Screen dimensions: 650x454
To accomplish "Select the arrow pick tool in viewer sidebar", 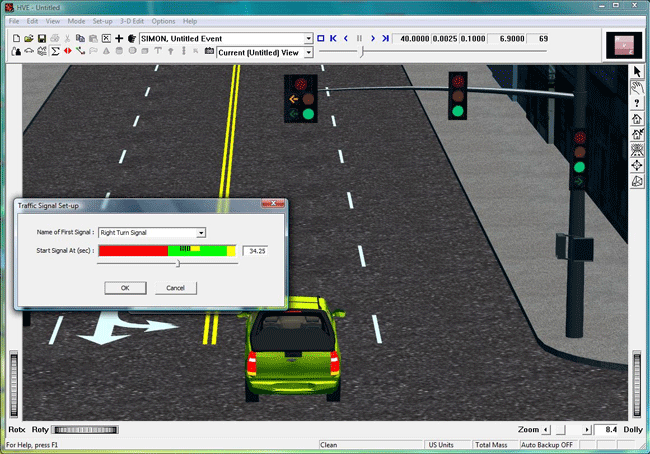I will tap(637, 72).
